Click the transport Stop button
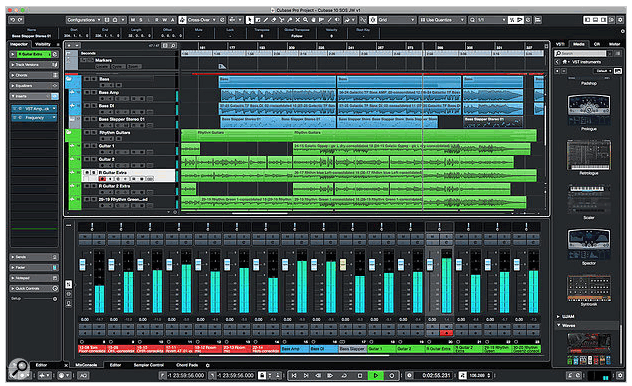 tap(360, 375)
